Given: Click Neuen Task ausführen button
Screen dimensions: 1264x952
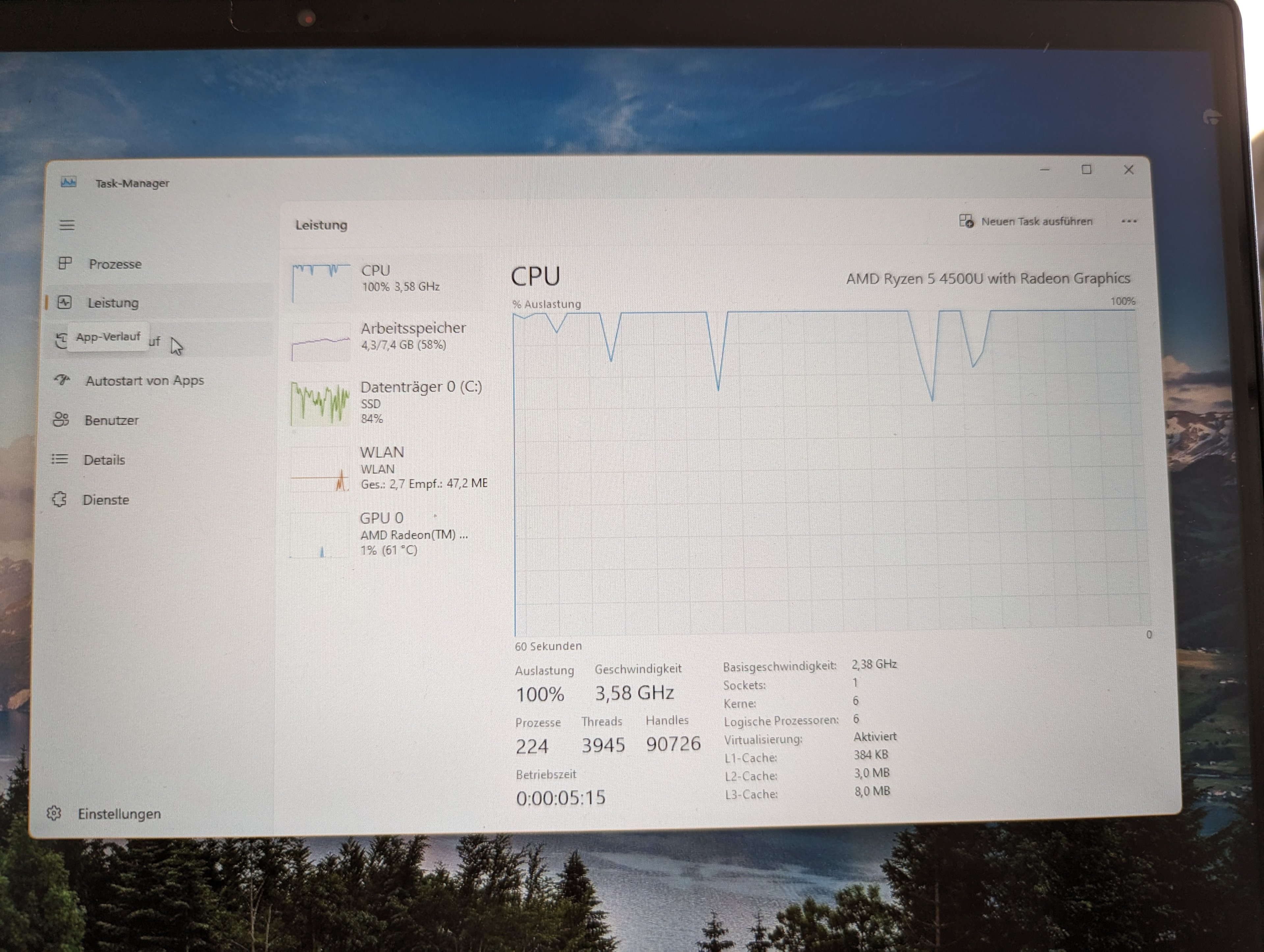Looking at the screenshot, I should (1026, 221).
